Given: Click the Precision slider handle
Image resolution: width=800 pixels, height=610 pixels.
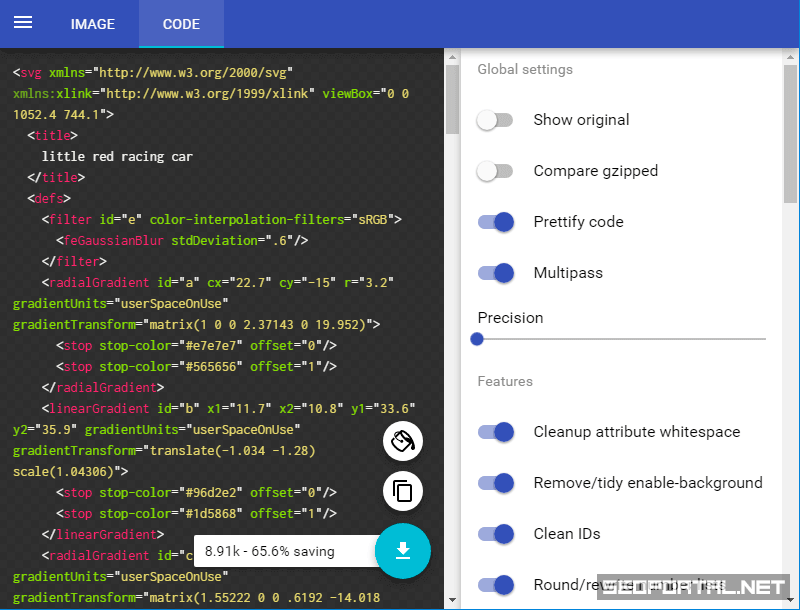Looking at the screenshot, I should coord(477,339).
